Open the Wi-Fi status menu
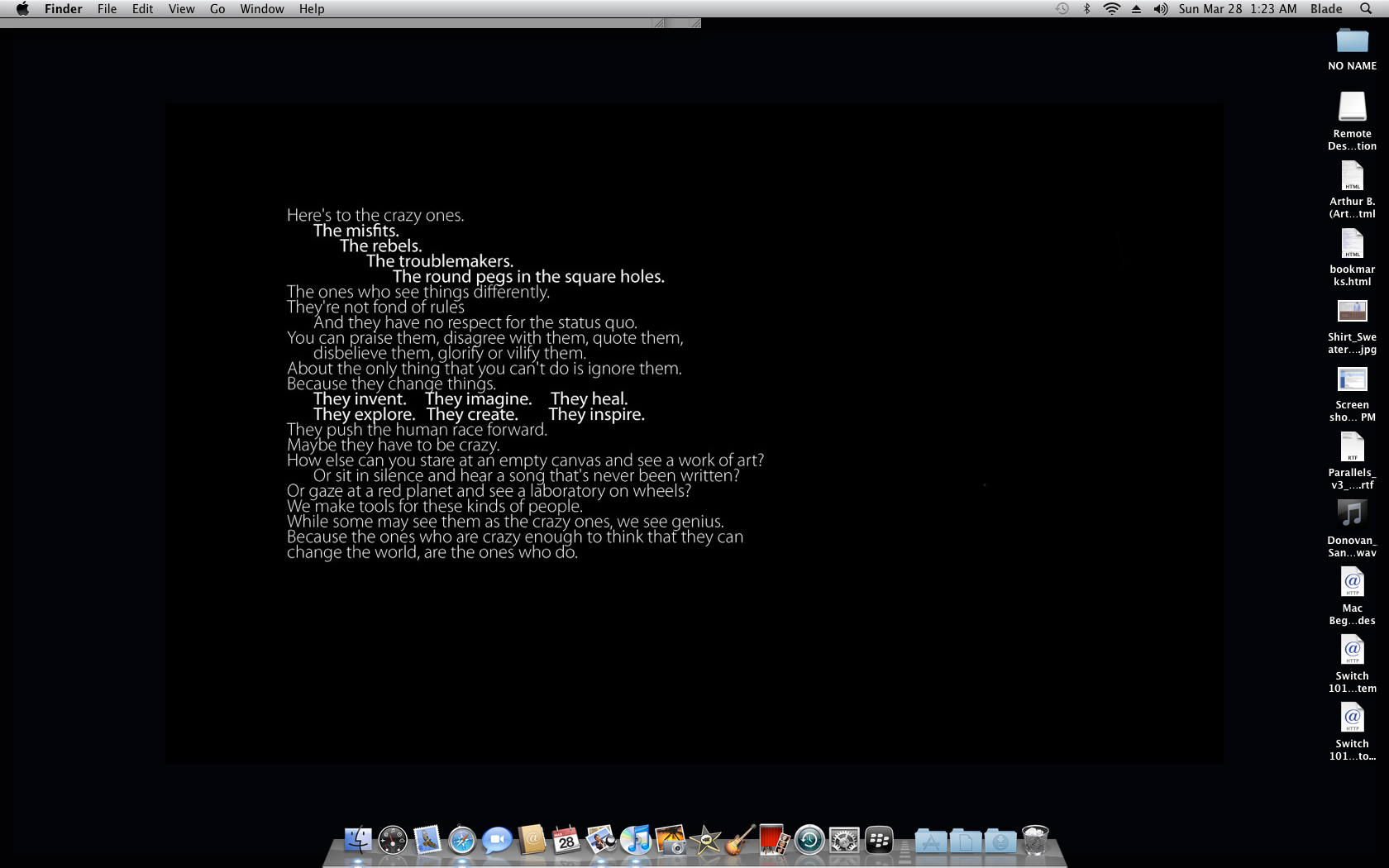Image resolution: width=1389 pixels, height=868 pixels. pos(1112,9)
